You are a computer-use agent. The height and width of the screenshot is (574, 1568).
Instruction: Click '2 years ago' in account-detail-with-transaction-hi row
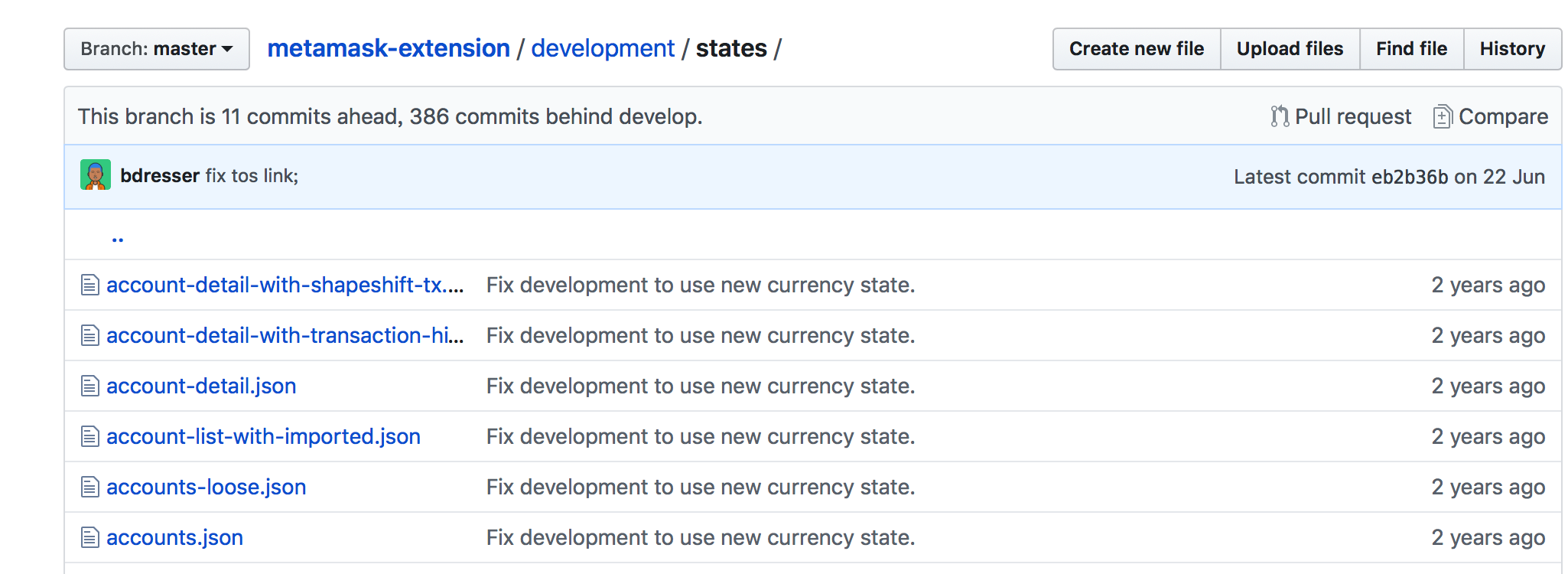[1488, 335]
